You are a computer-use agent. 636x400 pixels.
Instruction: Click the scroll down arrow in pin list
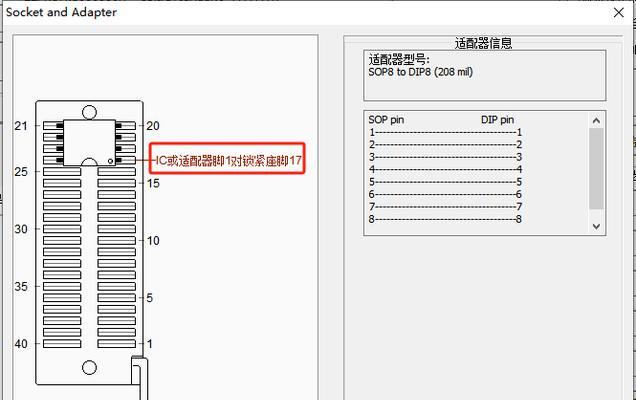click(596, 226)
